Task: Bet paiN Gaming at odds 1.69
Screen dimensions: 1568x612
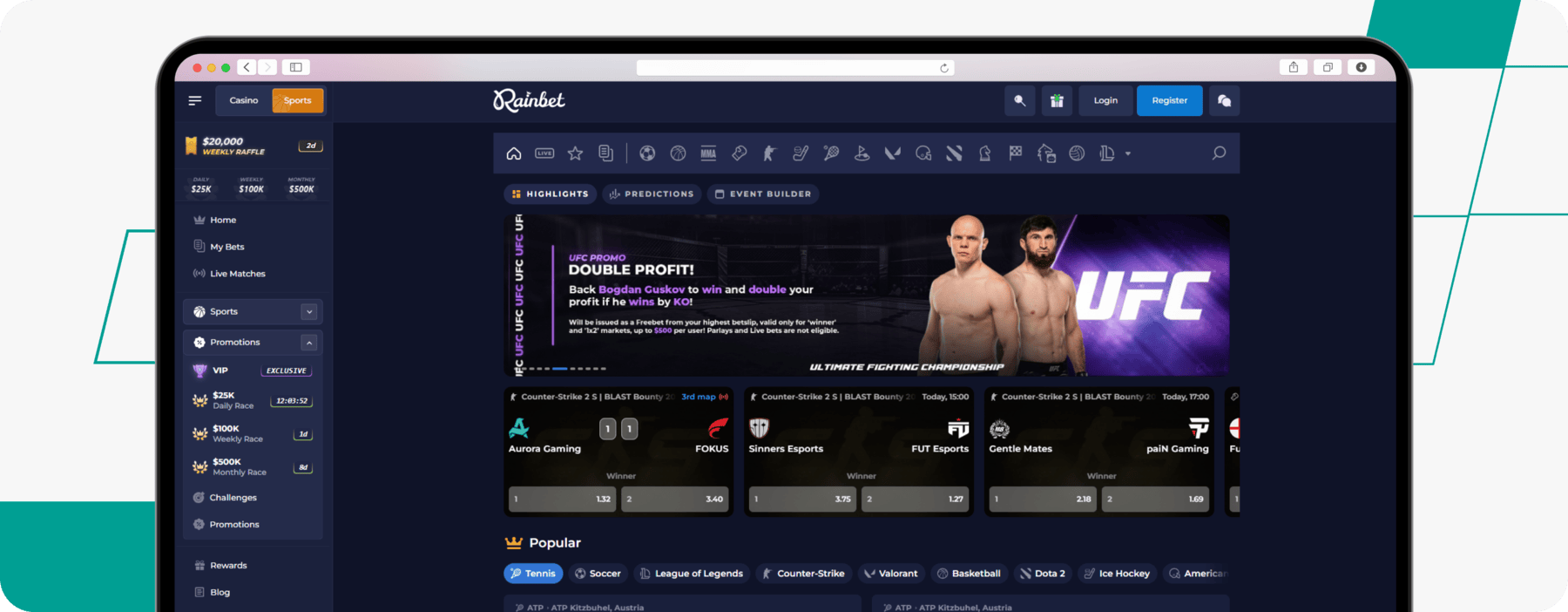Action: [1156, 499]
